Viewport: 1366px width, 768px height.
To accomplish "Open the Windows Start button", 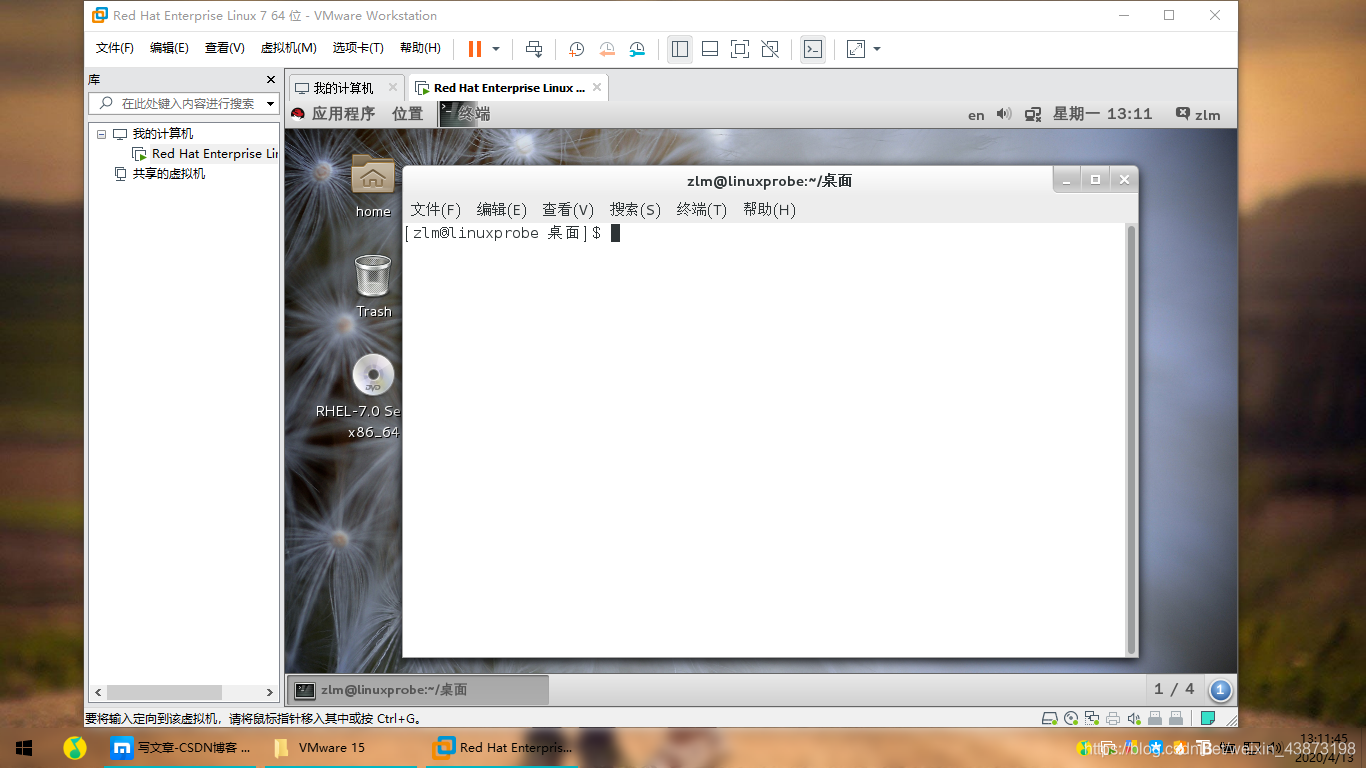I will (x=24, y=747).
